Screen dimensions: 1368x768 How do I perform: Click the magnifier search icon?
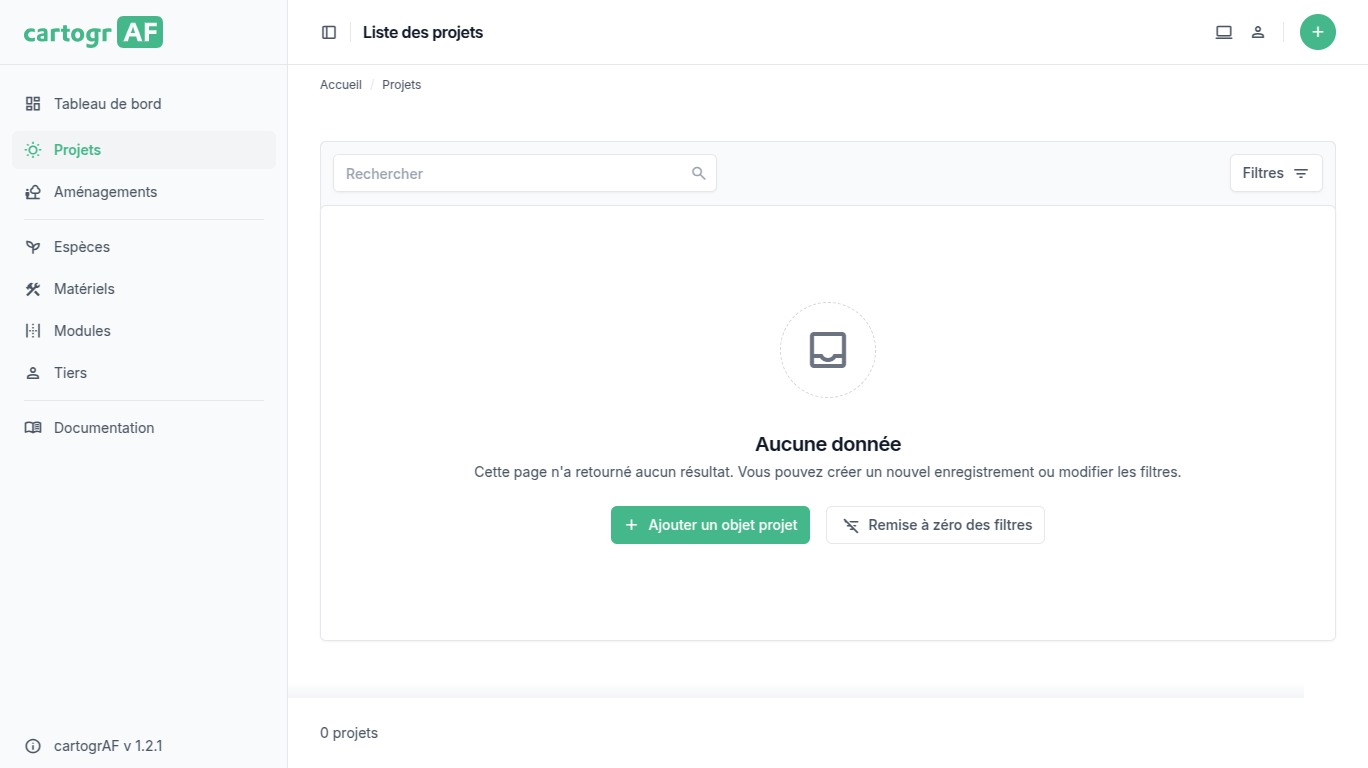pos(699,173)
